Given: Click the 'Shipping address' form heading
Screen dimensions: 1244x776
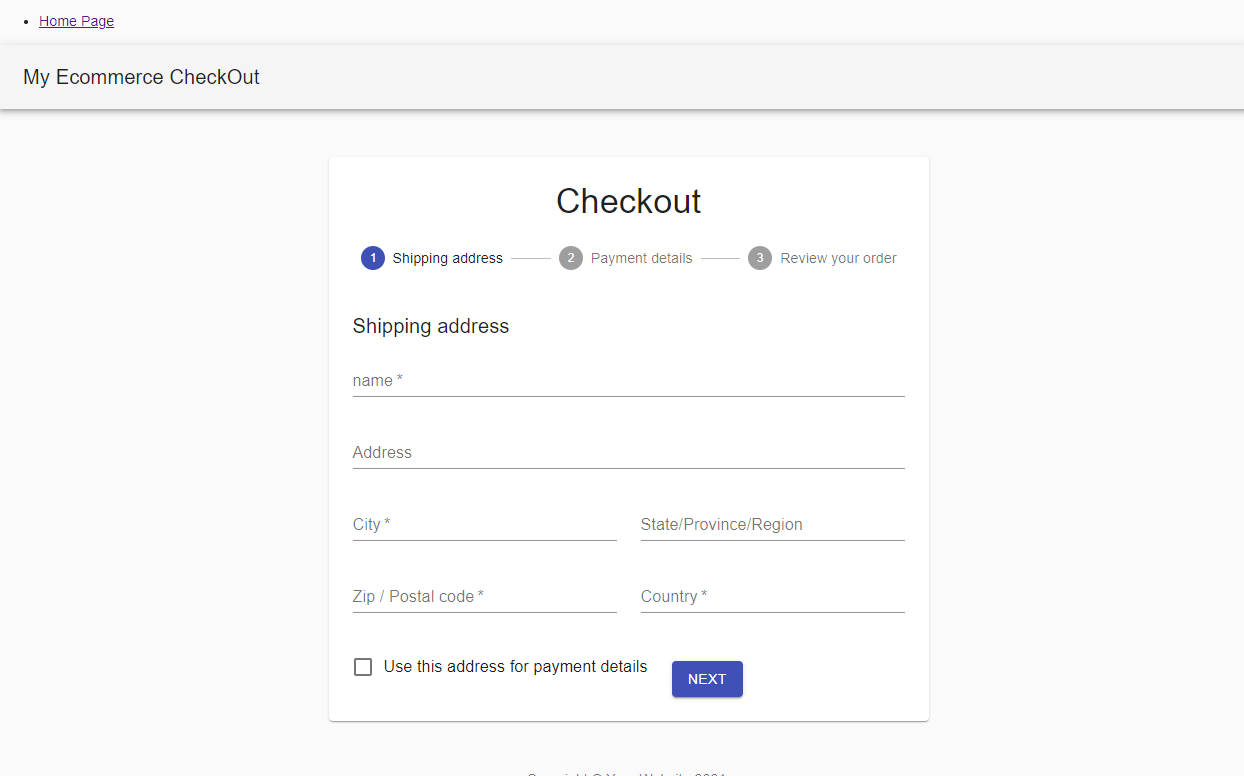Looking at the screenshot, I should point(430,326).
